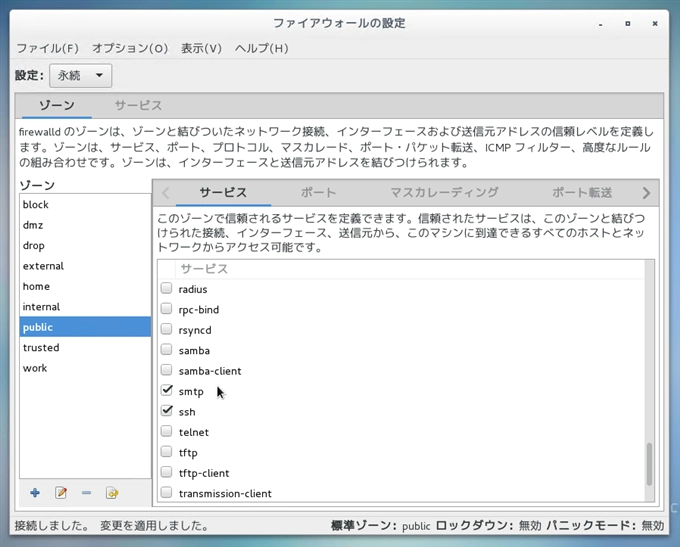Minimize the firewall settings window
680x547 pixels.
click(601, 24)
